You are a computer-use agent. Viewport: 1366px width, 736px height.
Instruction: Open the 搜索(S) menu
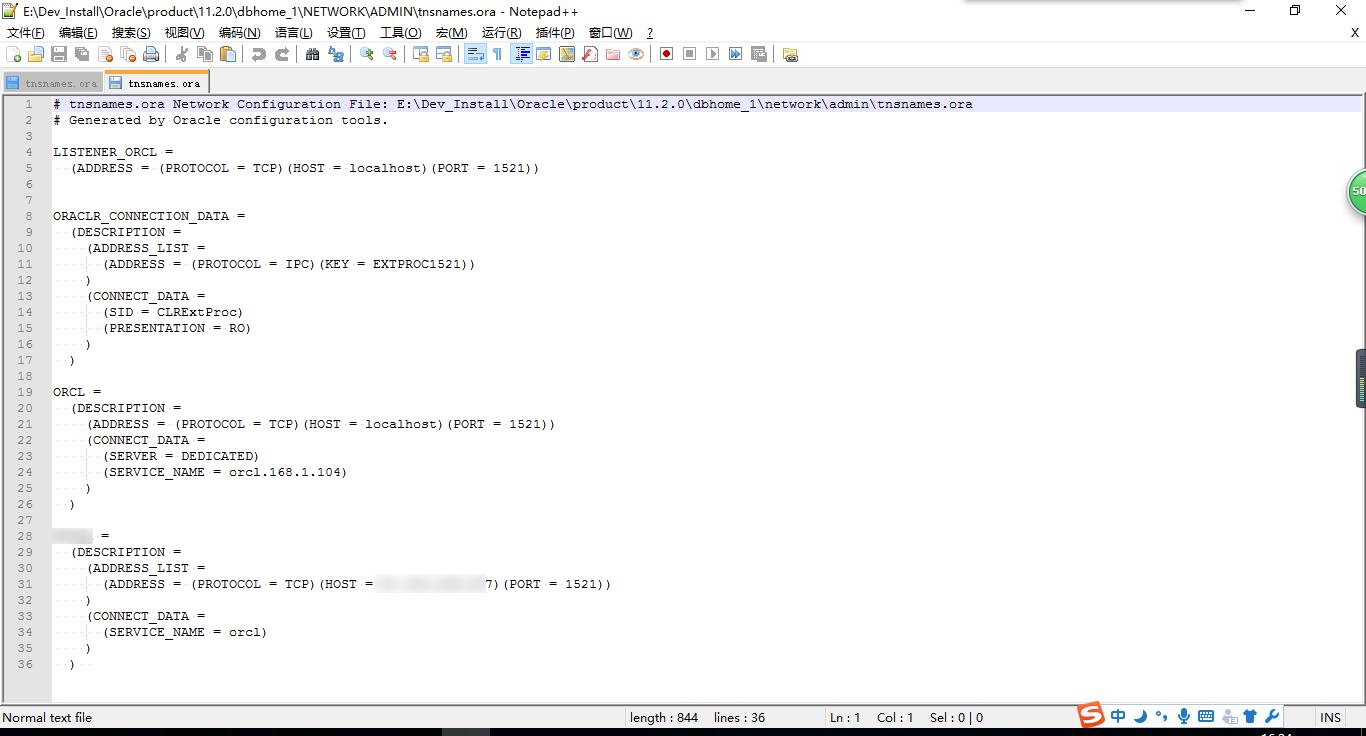131,33
